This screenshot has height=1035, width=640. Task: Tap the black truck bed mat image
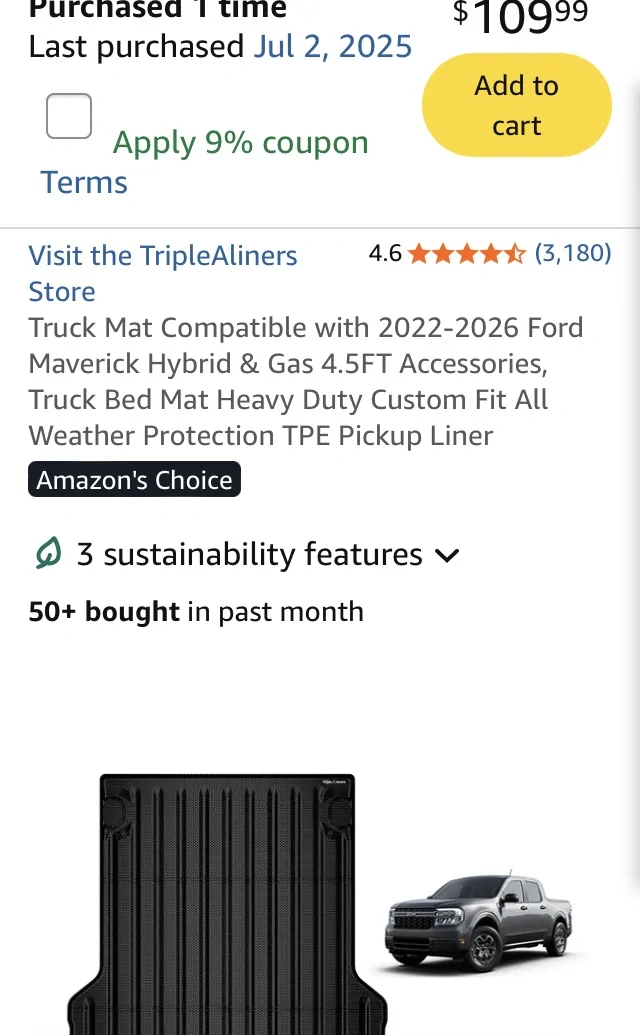click(228, 904)
